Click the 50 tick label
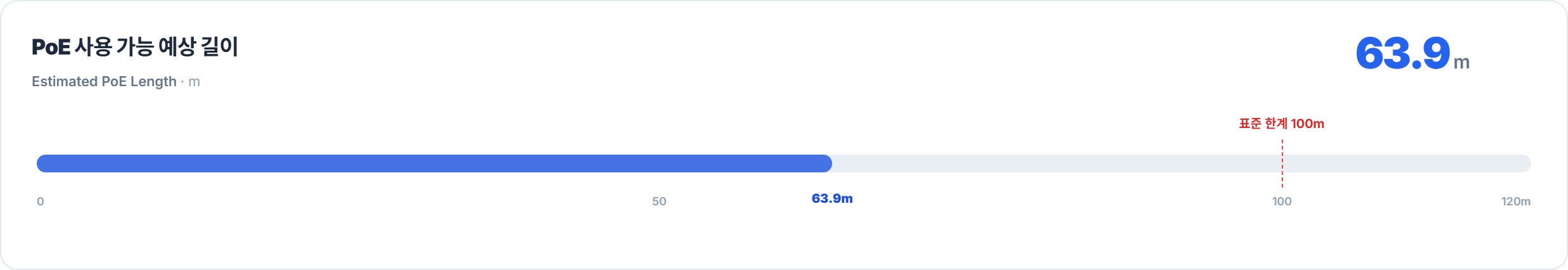The width and height of the screenshot is (1568, 270). tap(659, 202)
